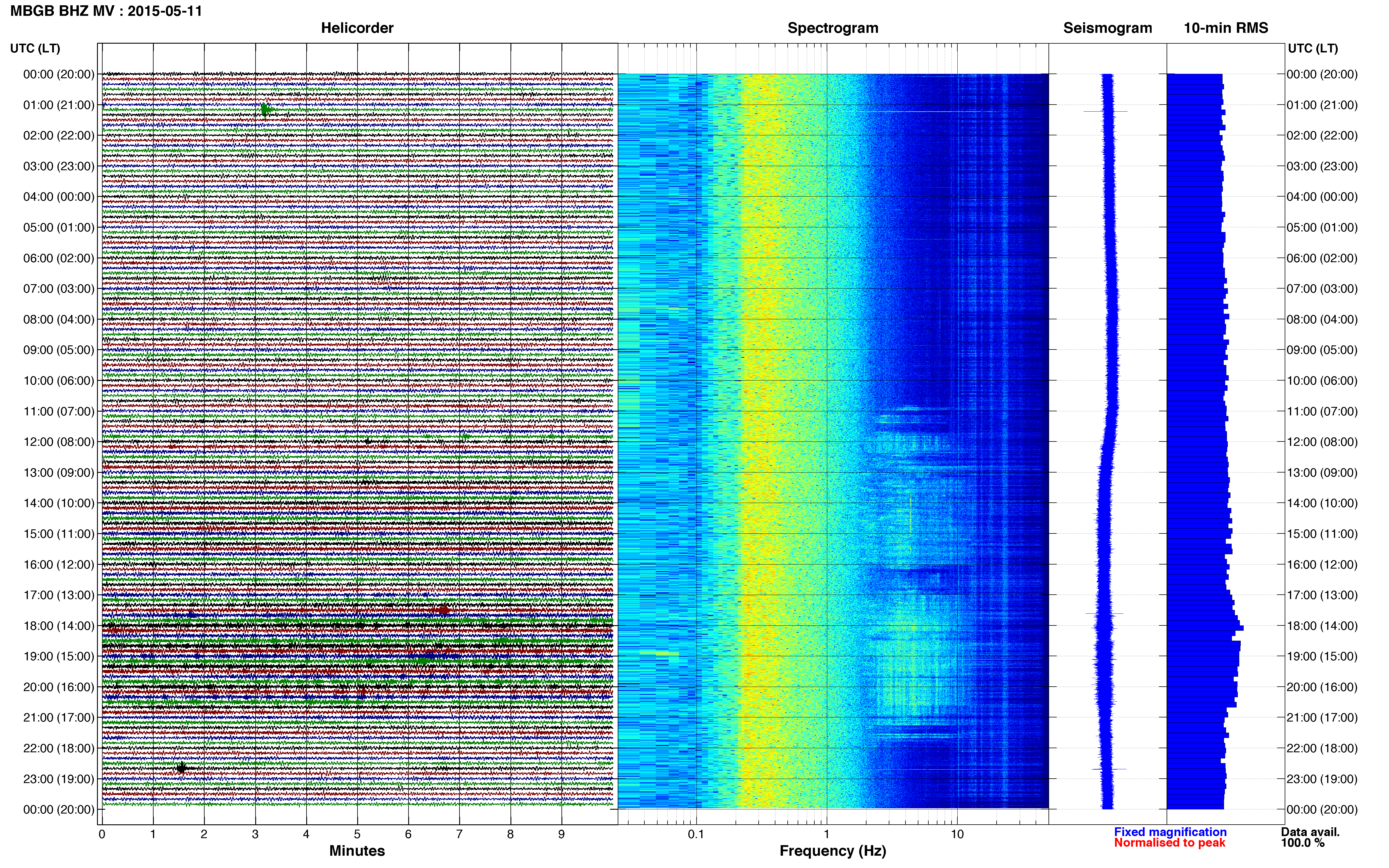Click "08:00 (04:00)" on the right time axis
The image size is (1389, 868).
click(1322, 319)
